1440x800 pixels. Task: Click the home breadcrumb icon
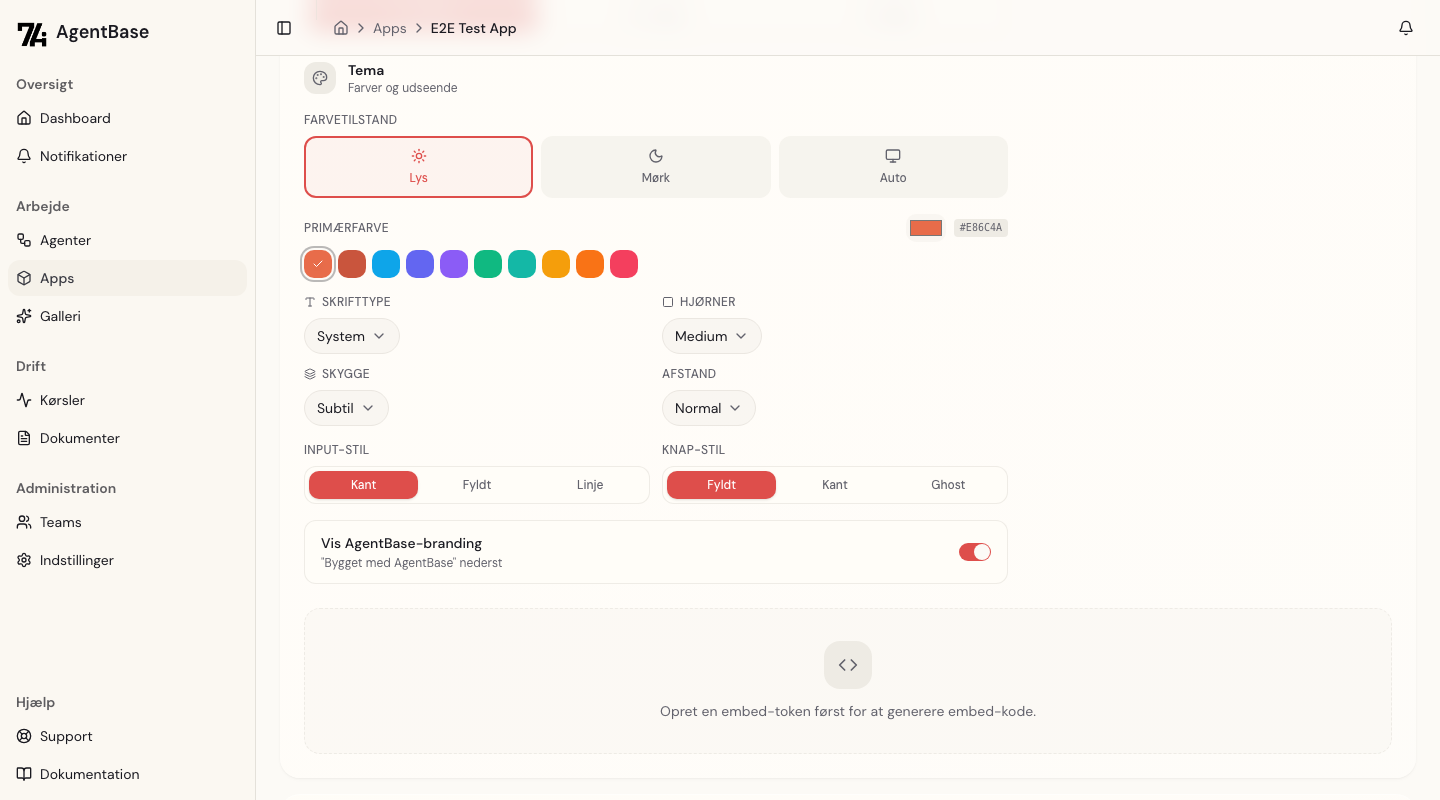341,28
